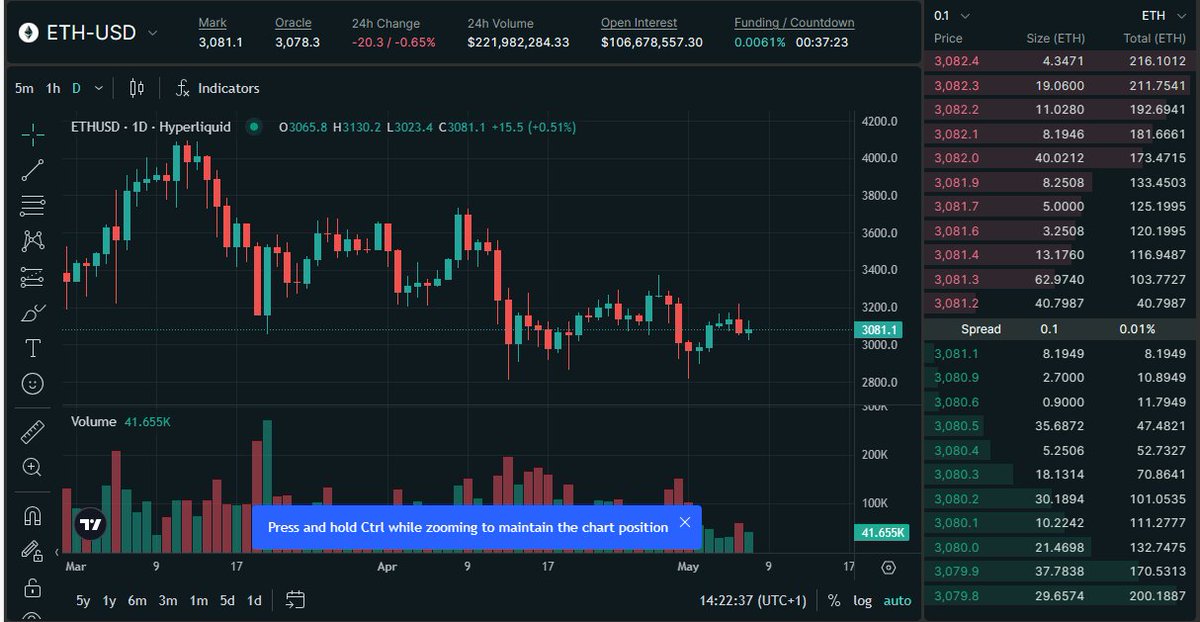
Task: Open the Indicators dialog
Action: [217, 88]
